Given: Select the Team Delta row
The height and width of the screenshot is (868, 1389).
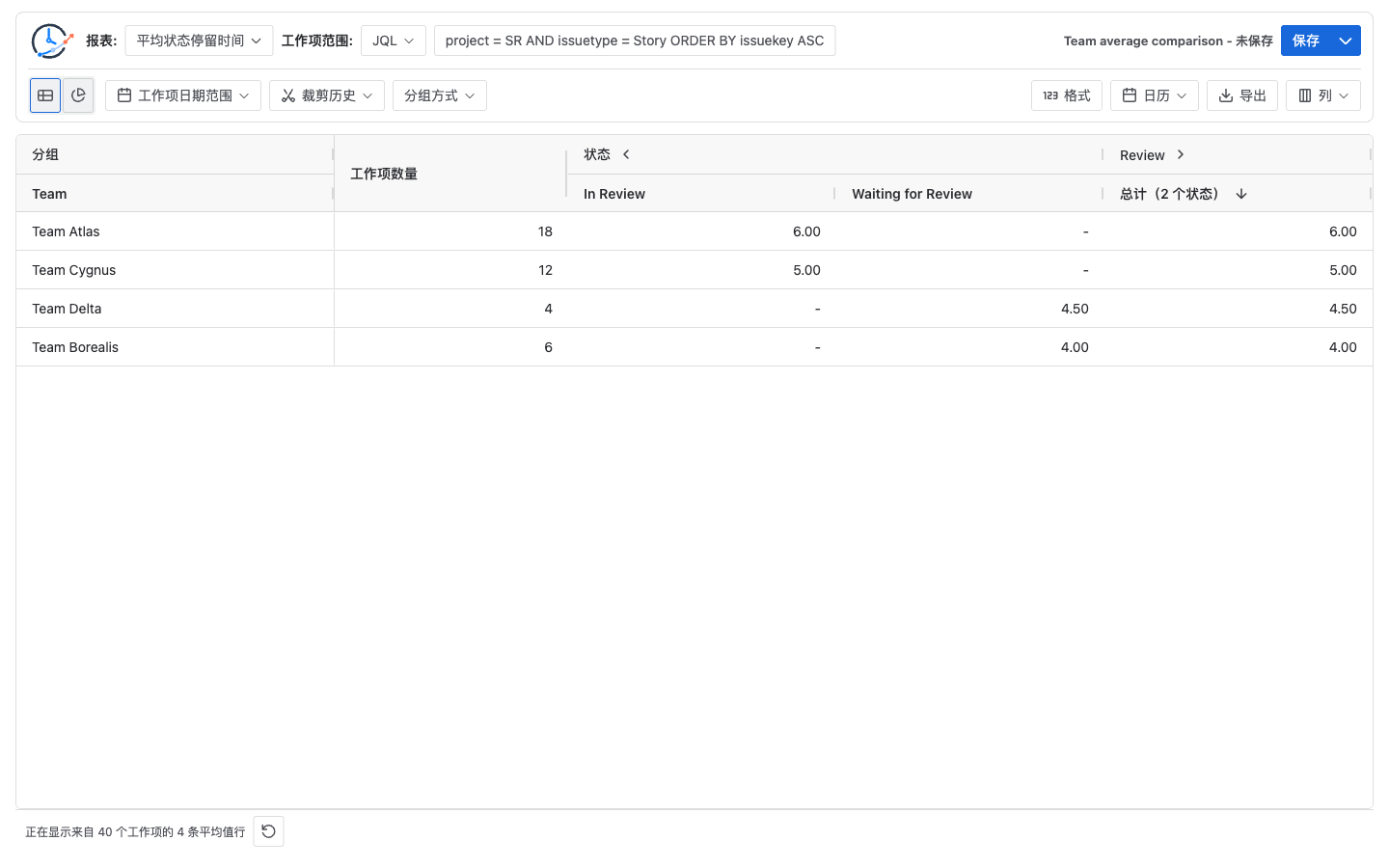Looking at the screenshot, I should point(694,309).
